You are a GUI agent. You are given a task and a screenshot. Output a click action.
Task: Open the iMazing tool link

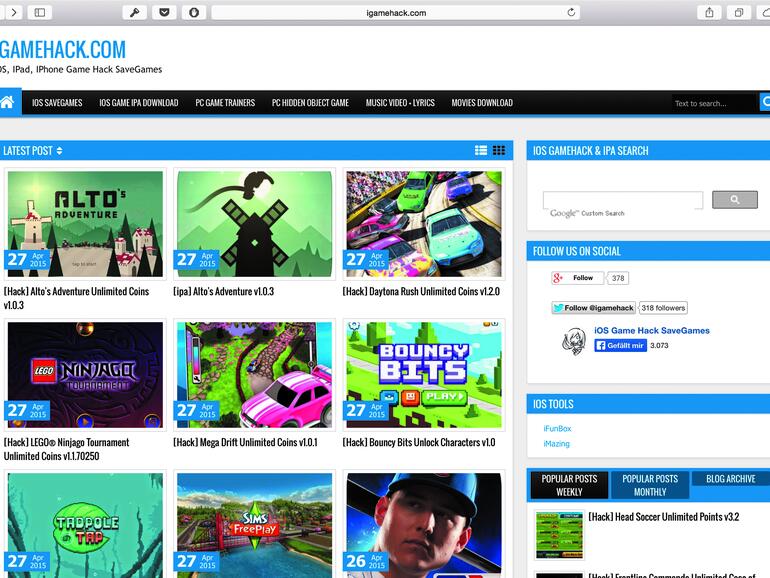tap(556, 443)
